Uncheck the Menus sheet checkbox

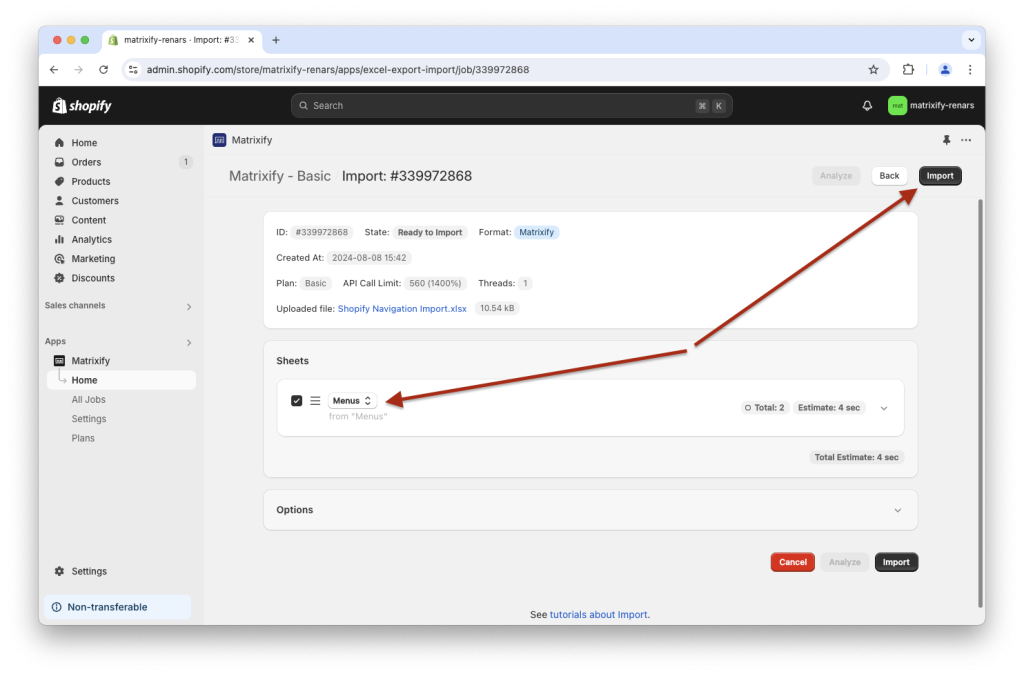coord(296,399)
